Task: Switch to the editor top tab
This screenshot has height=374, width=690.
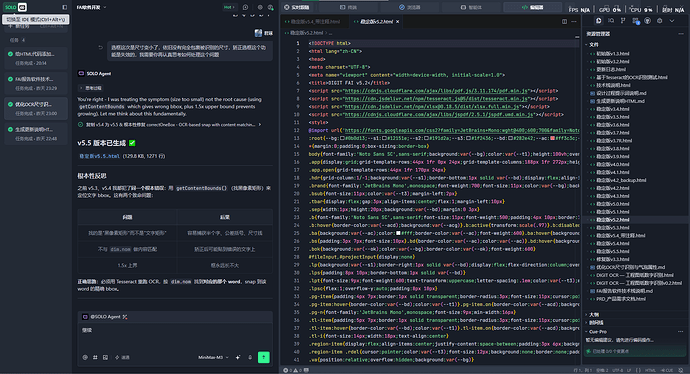Action: [x=532, y=7]
